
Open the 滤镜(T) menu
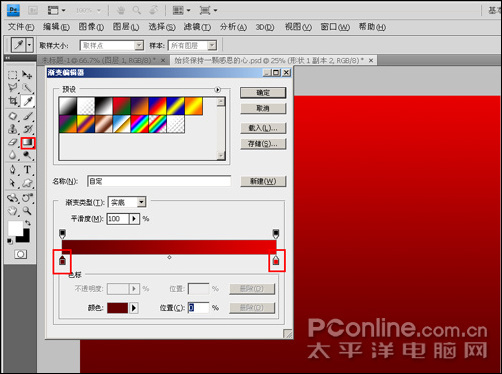197,27
